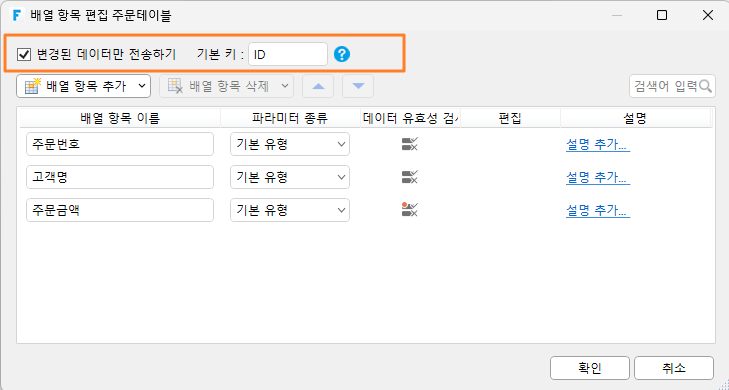Open data validation icon for 고객명 row
Viewport: 729px width, 390px height.
coord(410,177)
